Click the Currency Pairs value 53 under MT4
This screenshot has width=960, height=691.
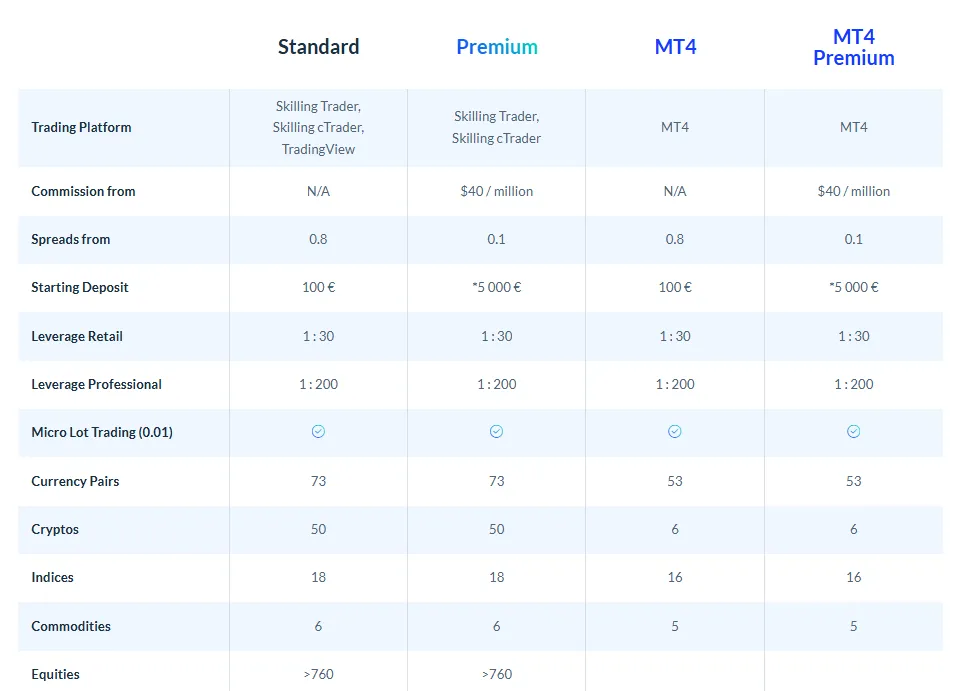click(x=675, y=481)
